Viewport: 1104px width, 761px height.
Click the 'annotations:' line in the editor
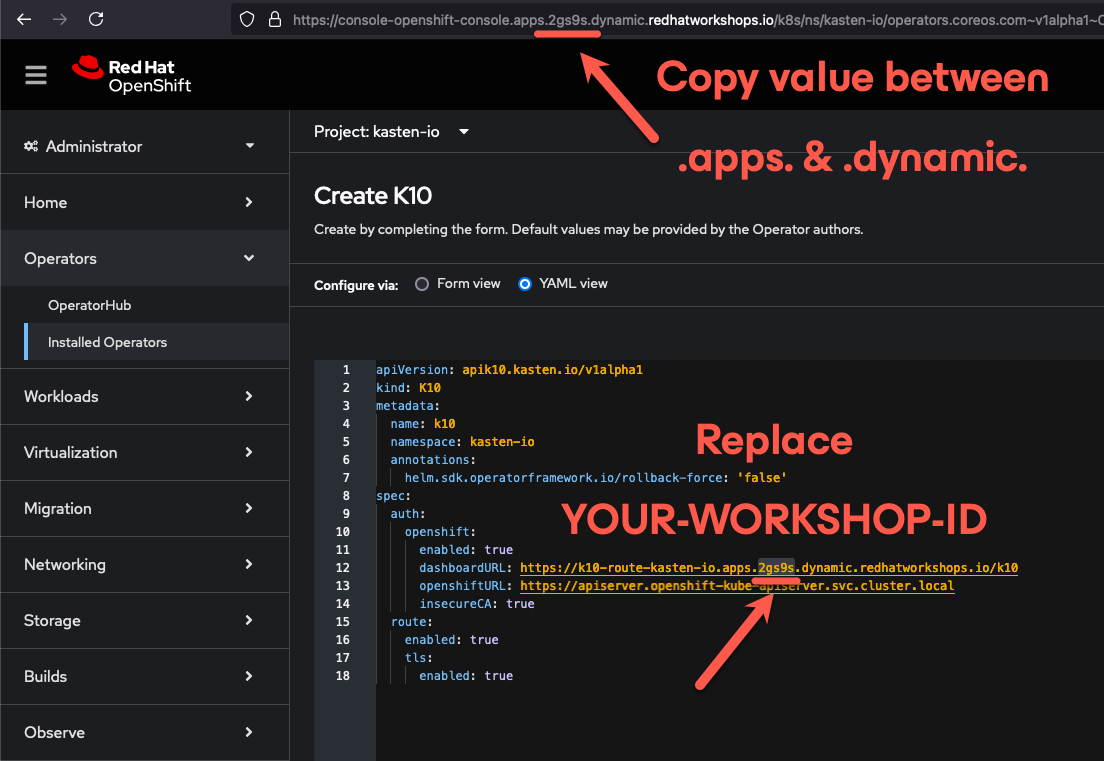pos(433,460)
